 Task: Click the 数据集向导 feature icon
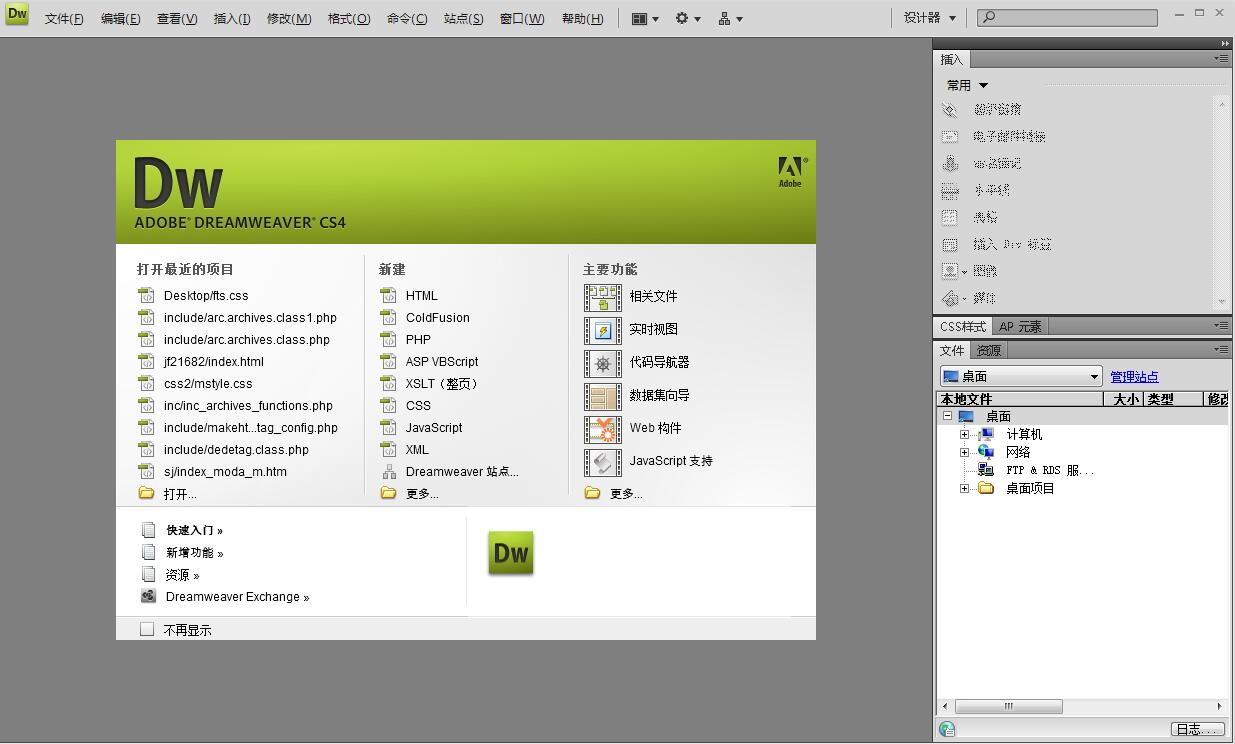(x=603, y=396)
